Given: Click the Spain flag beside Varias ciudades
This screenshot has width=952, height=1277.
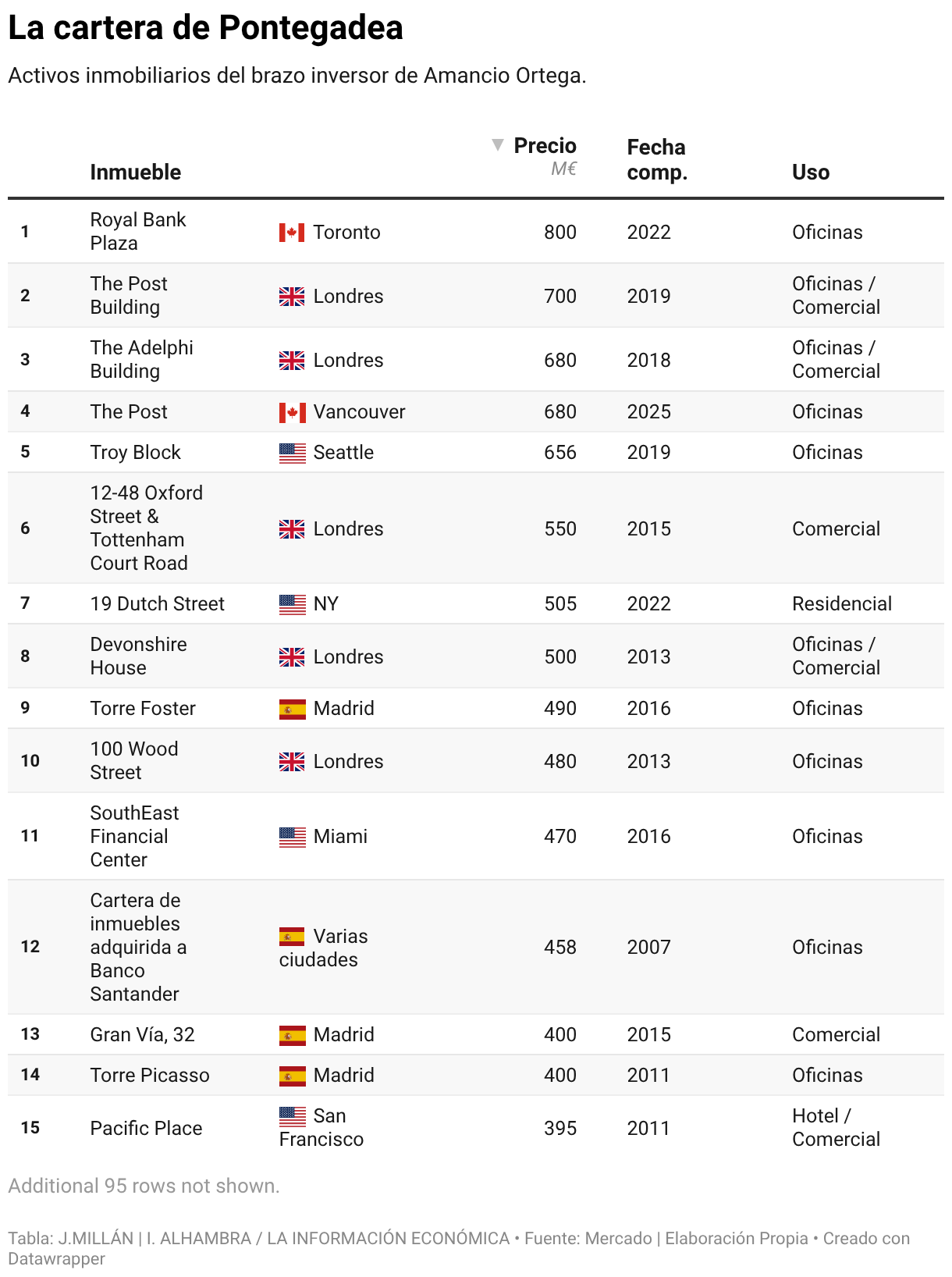Looking at the screenshot, I should [292, 937].
